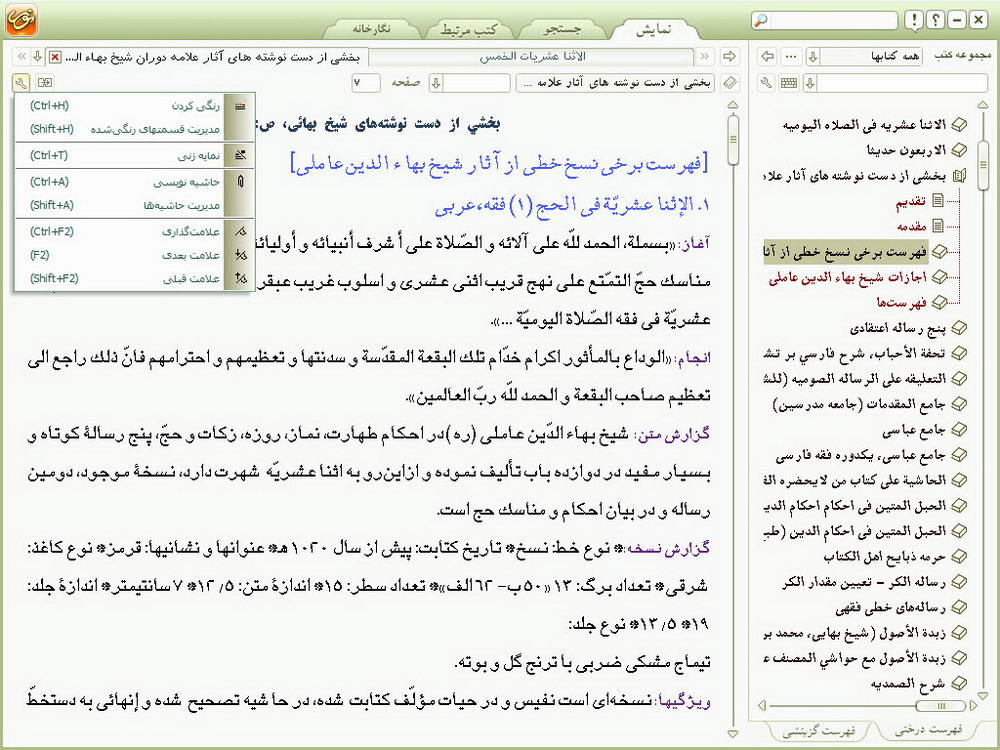
Task: Click the right arrow button beside the document tabs
Action: point(730,56)
